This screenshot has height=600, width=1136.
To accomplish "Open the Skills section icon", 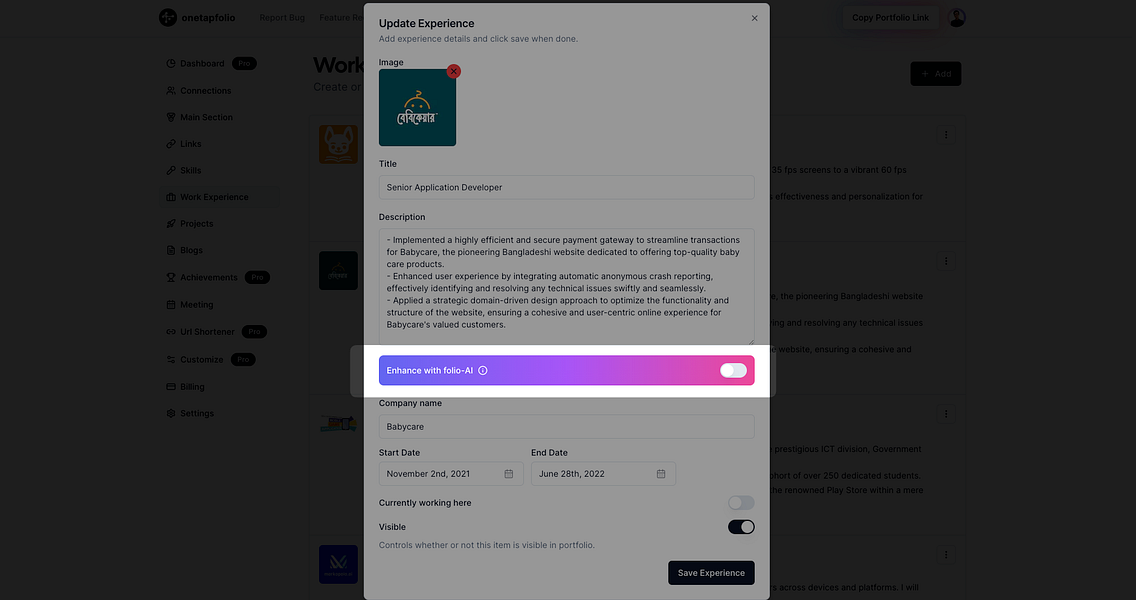I will pos(170,170).
